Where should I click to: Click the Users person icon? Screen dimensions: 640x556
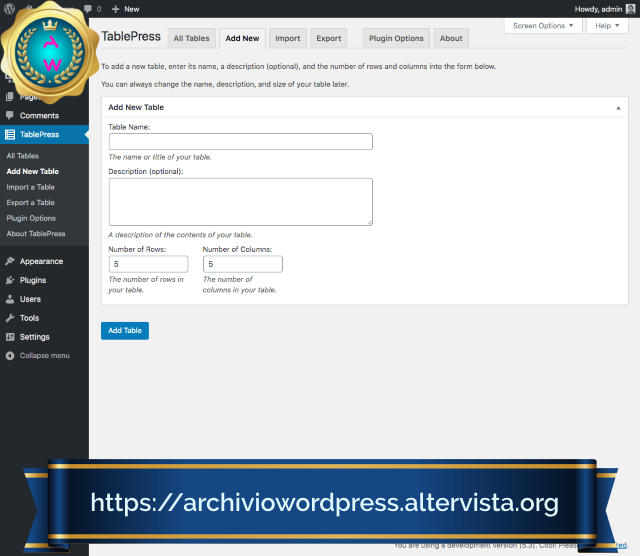pos(10,299)
